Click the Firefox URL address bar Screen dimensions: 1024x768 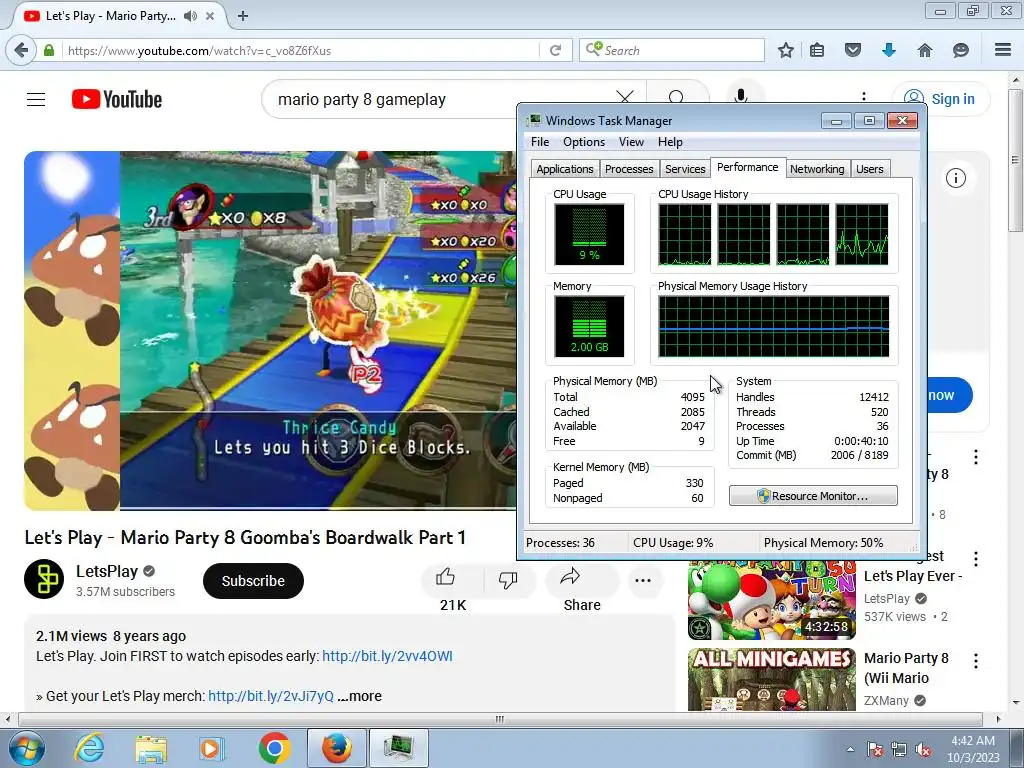coord(300,50)
